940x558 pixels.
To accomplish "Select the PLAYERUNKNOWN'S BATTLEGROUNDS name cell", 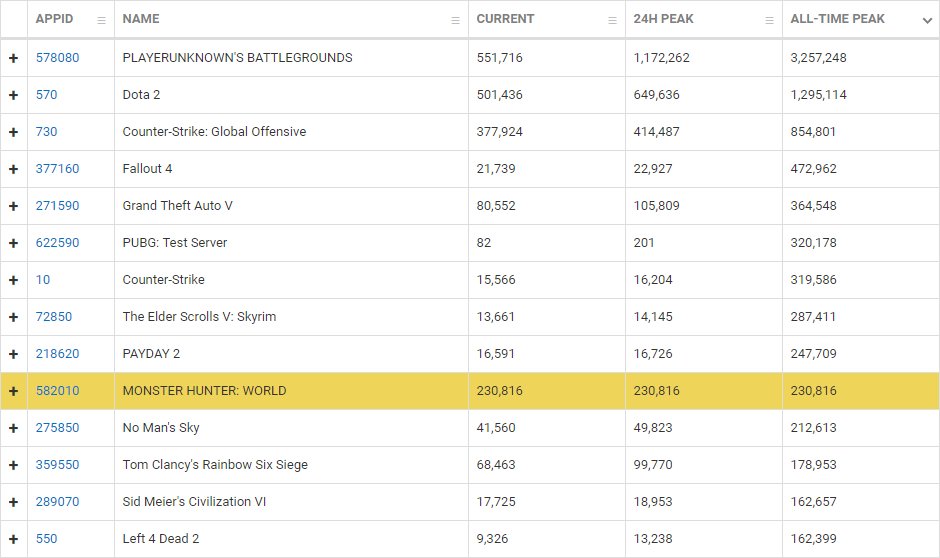I will coord(291,58).
